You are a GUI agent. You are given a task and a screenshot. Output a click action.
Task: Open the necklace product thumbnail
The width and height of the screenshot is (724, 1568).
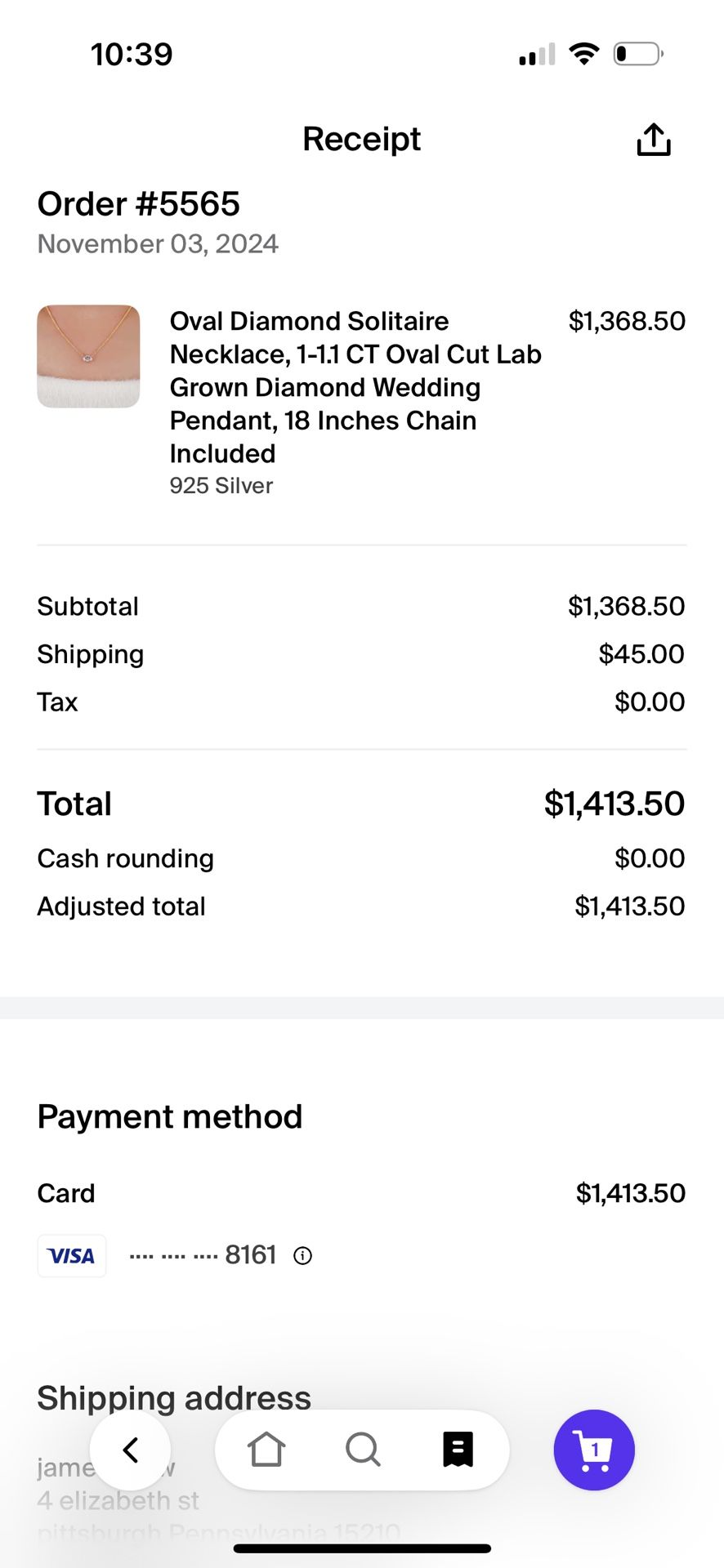coord(88,356)
